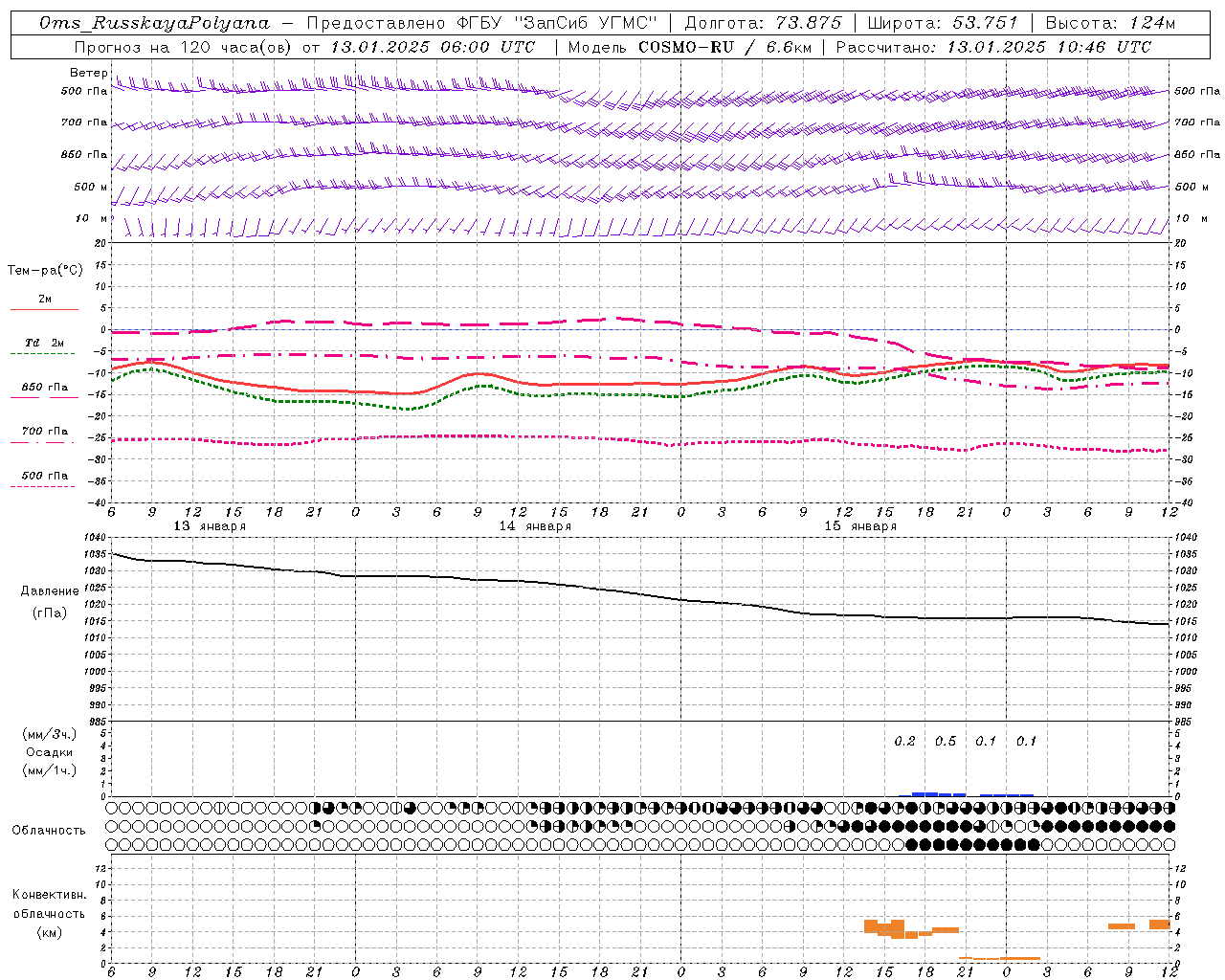This screenshot has width=1225, height=980.
Task: Click the 'Ветер' wind panel label
Action: click(89, 73)
